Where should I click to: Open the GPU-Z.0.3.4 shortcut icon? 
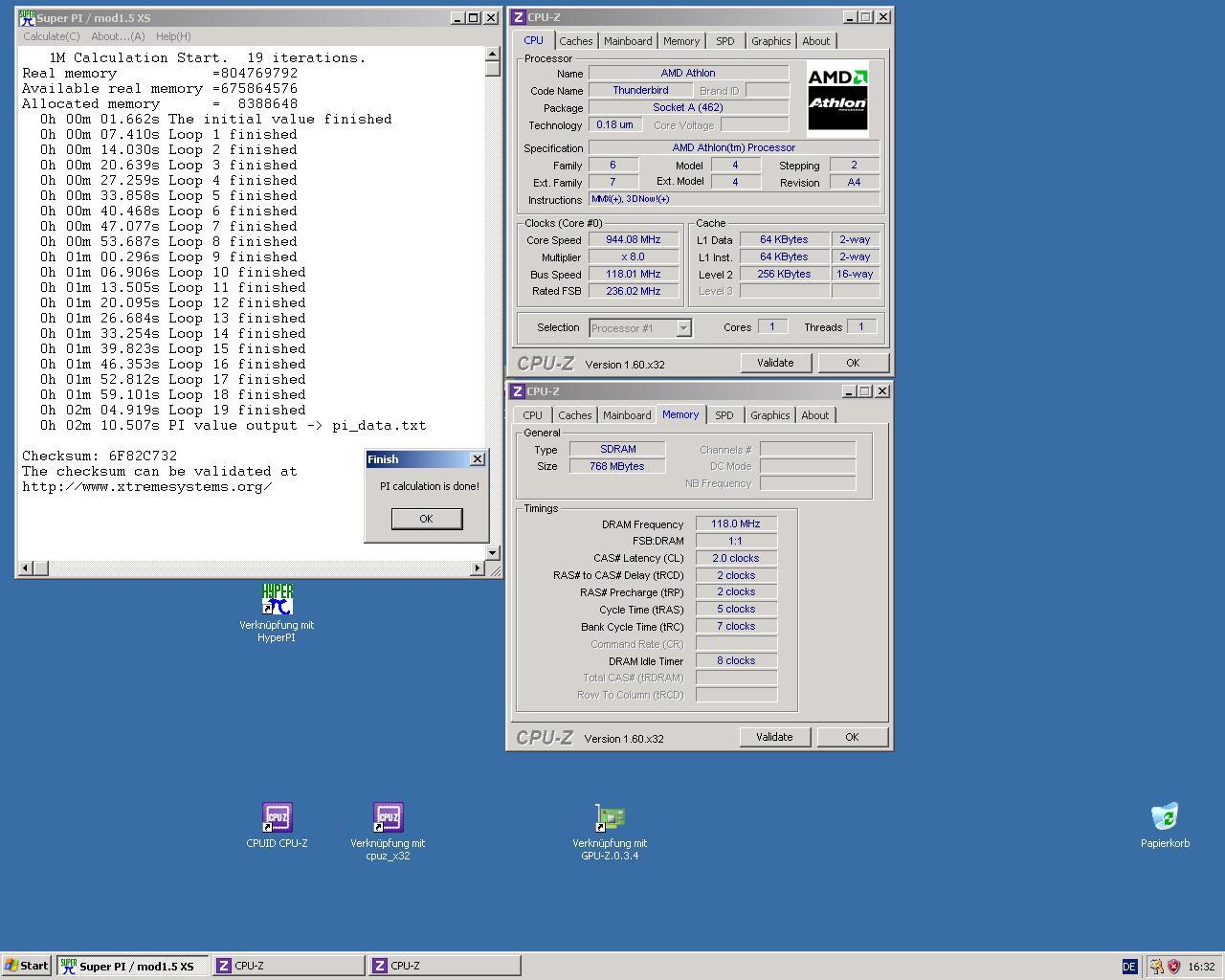pyautogui.click(x=610, y=818)
